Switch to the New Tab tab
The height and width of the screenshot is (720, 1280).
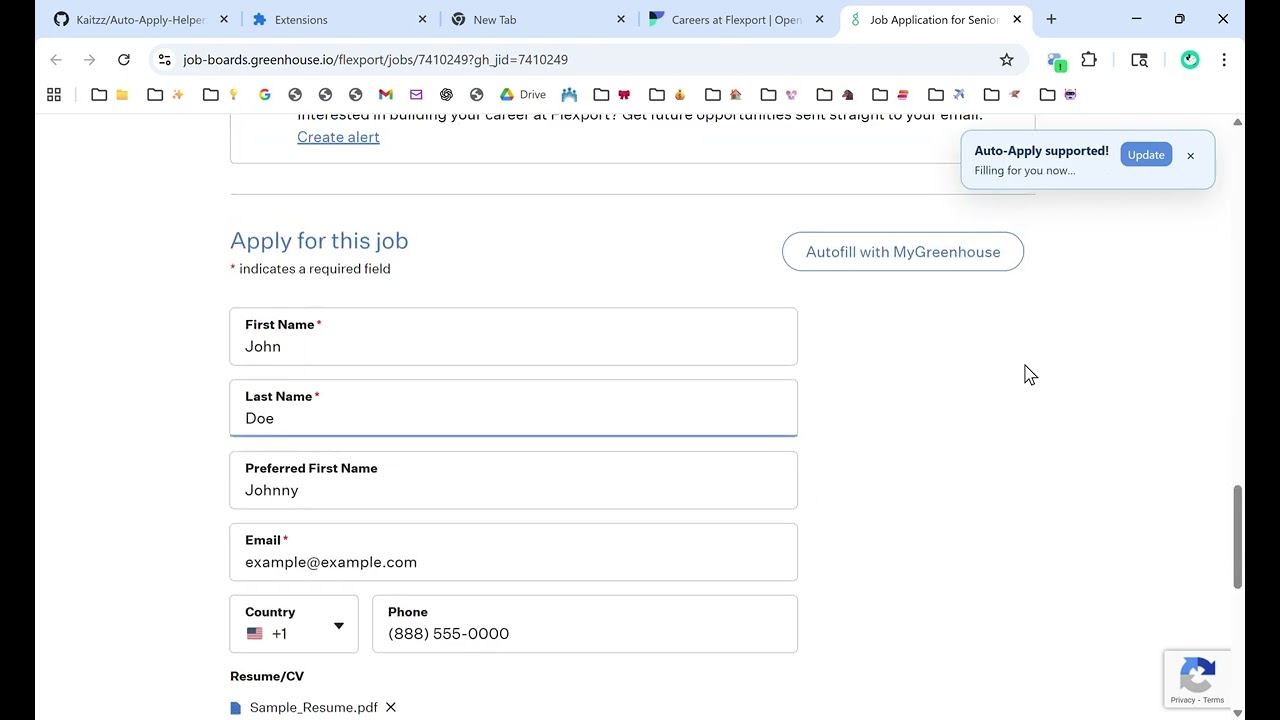point(537,19)
